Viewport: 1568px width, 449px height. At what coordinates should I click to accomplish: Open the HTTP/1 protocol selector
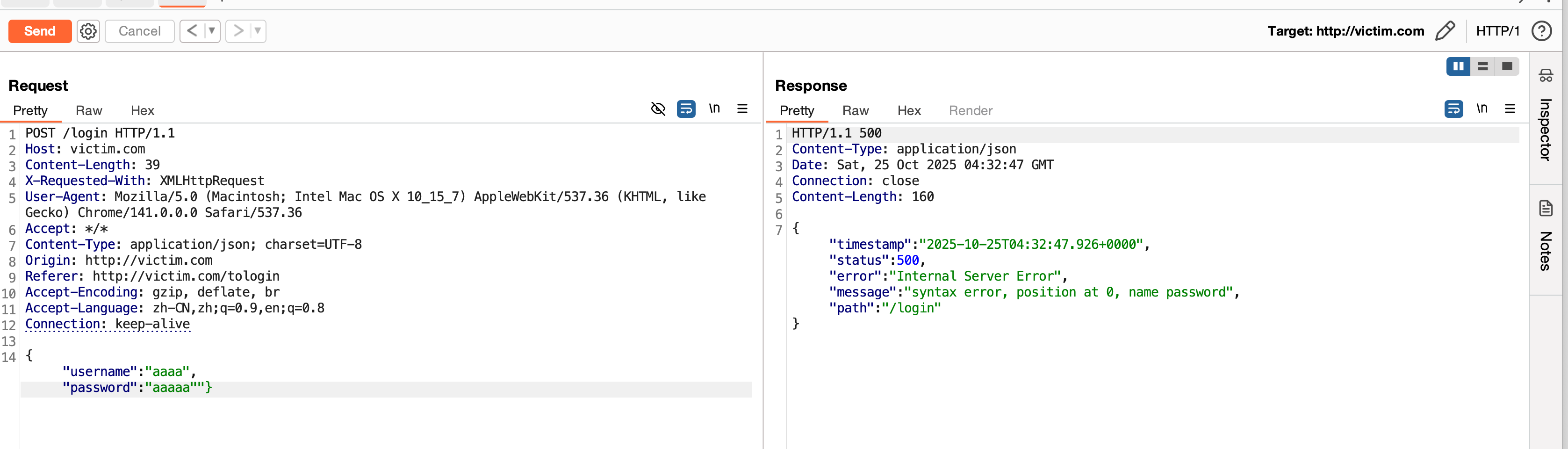pyautogui.click(x=1497, y=31)
